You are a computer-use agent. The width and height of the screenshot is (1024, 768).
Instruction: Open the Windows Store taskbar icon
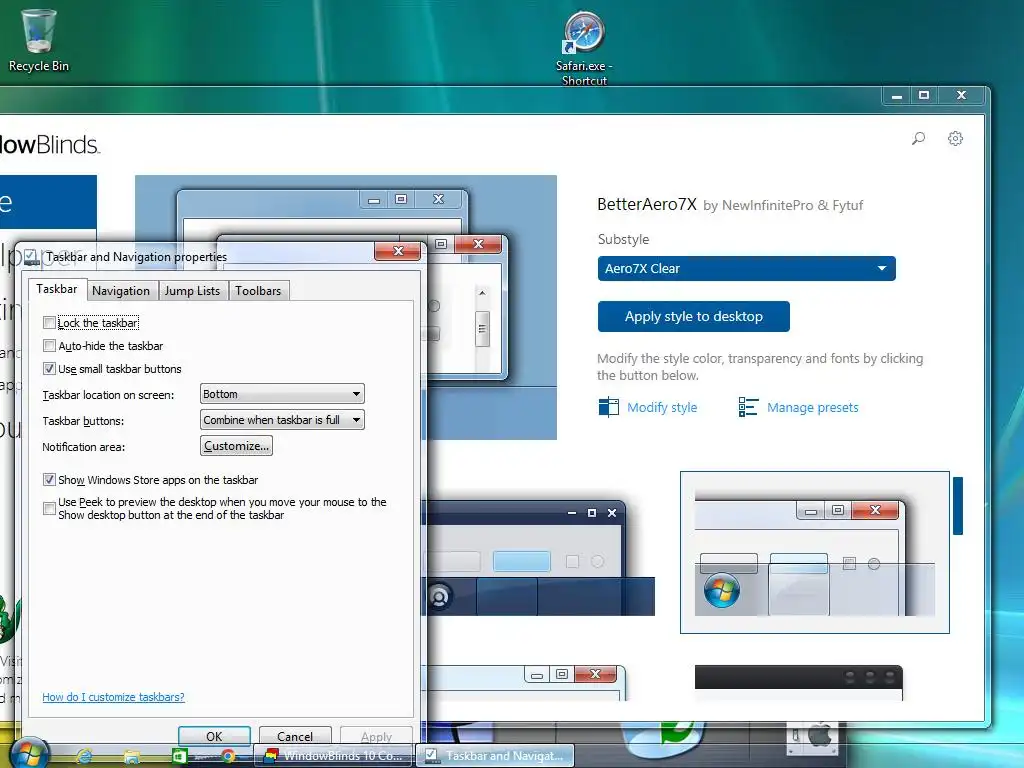point(179,756)
